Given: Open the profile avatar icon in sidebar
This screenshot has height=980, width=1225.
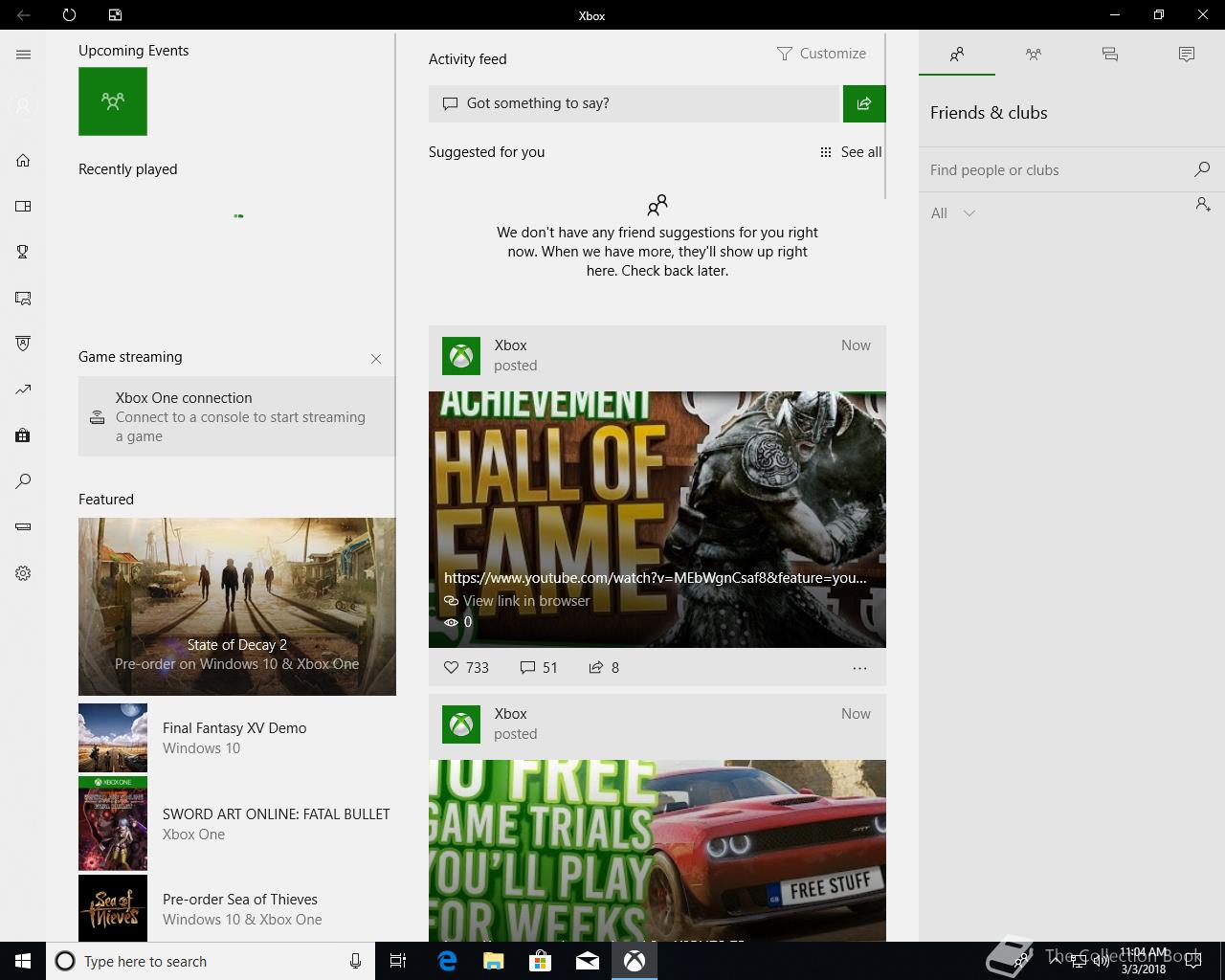Looking at the screenshot, I should tap(23, 106).
